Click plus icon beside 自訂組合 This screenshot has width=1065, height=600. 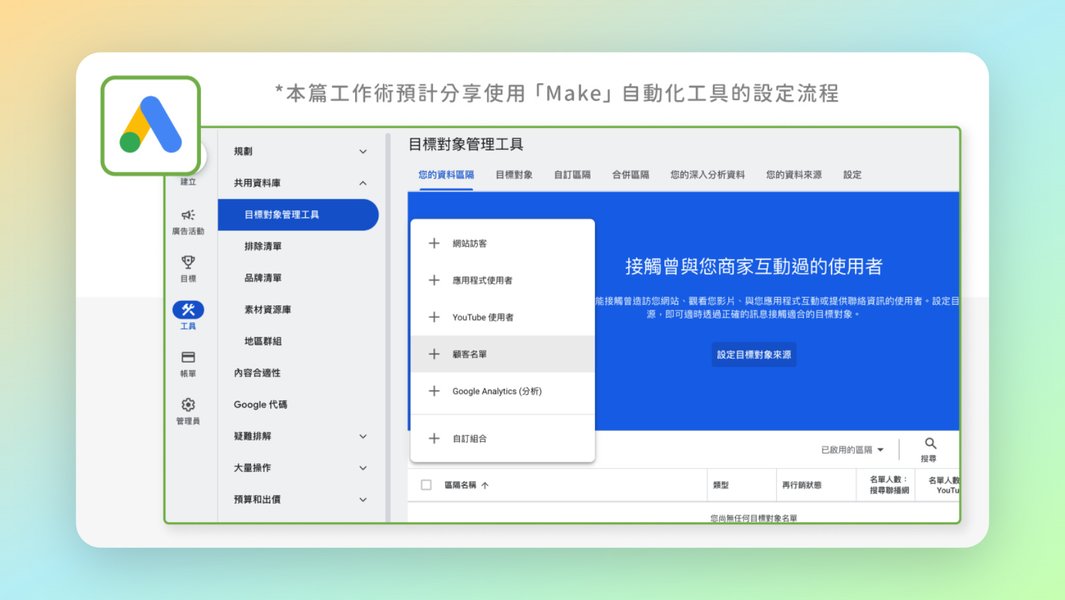pos(434,438)
